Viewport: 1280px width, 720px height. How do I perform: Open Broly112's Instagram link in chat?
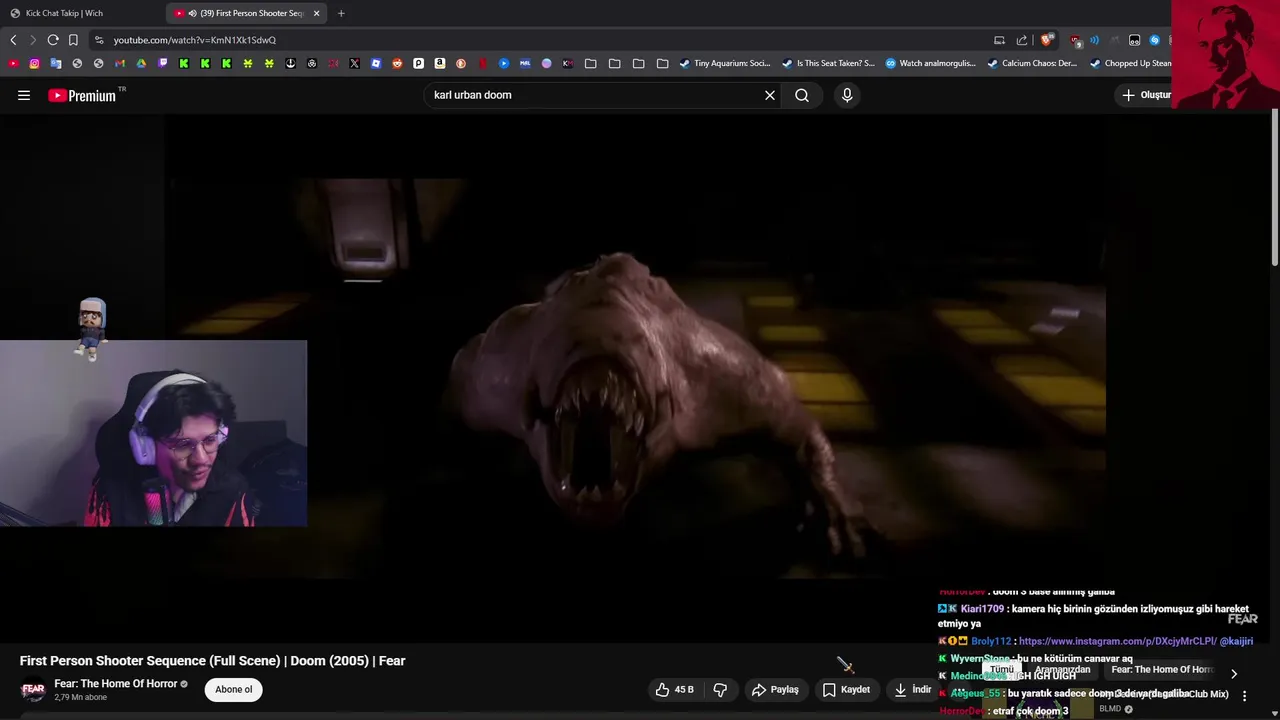click(x=1117, y=641)
